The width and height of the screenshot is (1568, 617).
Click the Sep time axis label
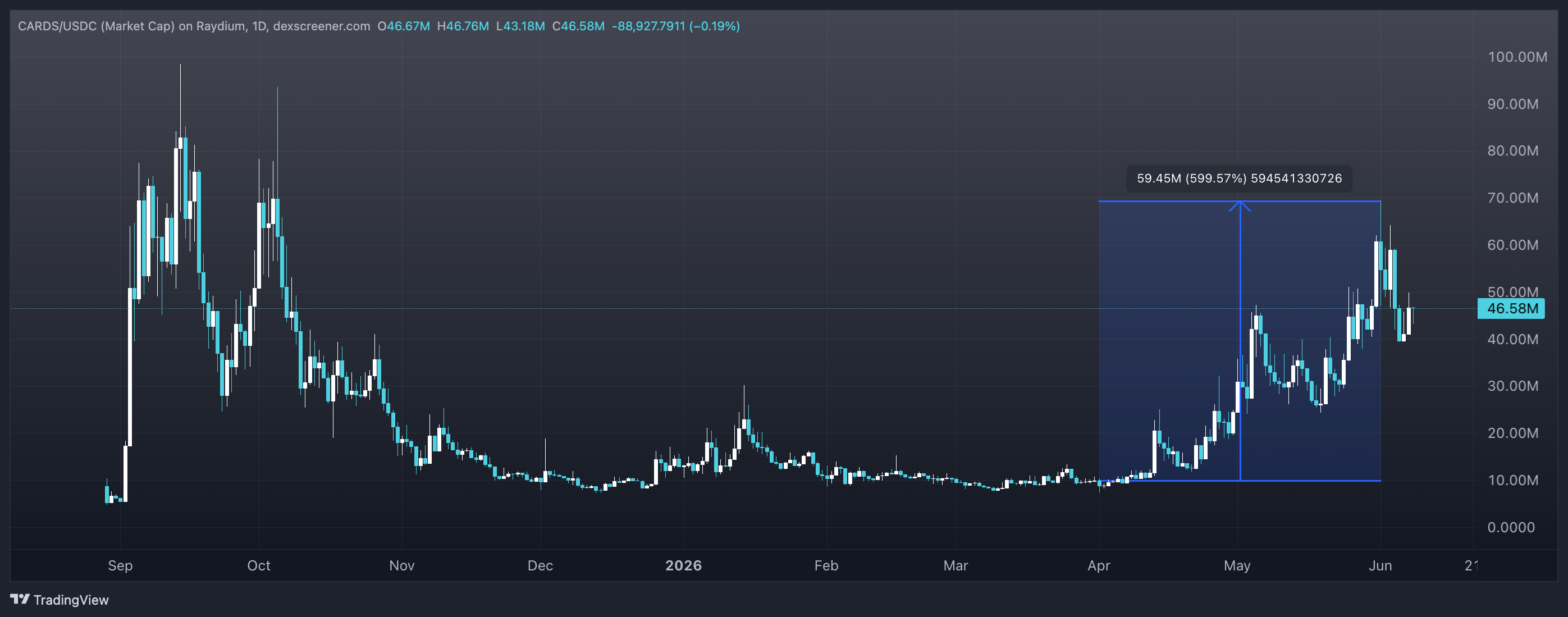coord(120,566)
